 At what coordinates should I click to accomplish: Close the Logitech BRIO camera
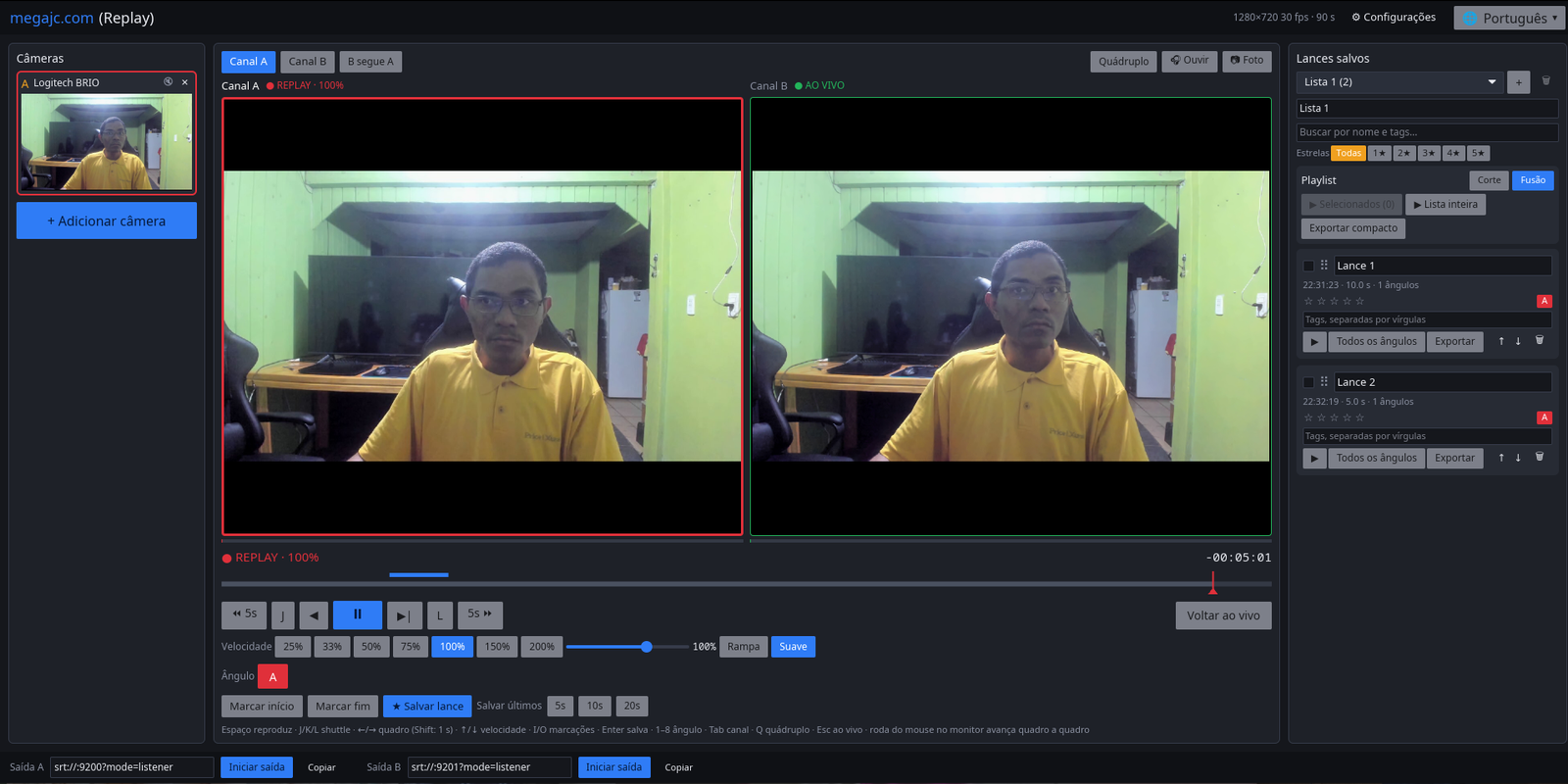click(184, 82)
